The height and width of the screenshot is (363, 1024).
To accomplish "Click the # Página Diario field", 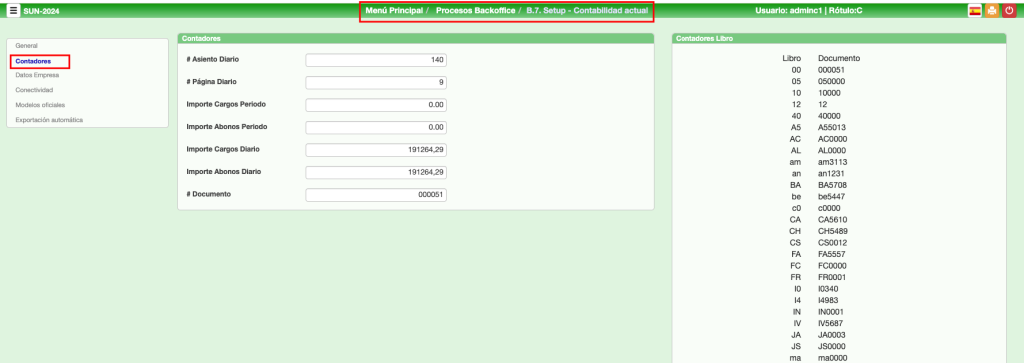I will [376, 82].
